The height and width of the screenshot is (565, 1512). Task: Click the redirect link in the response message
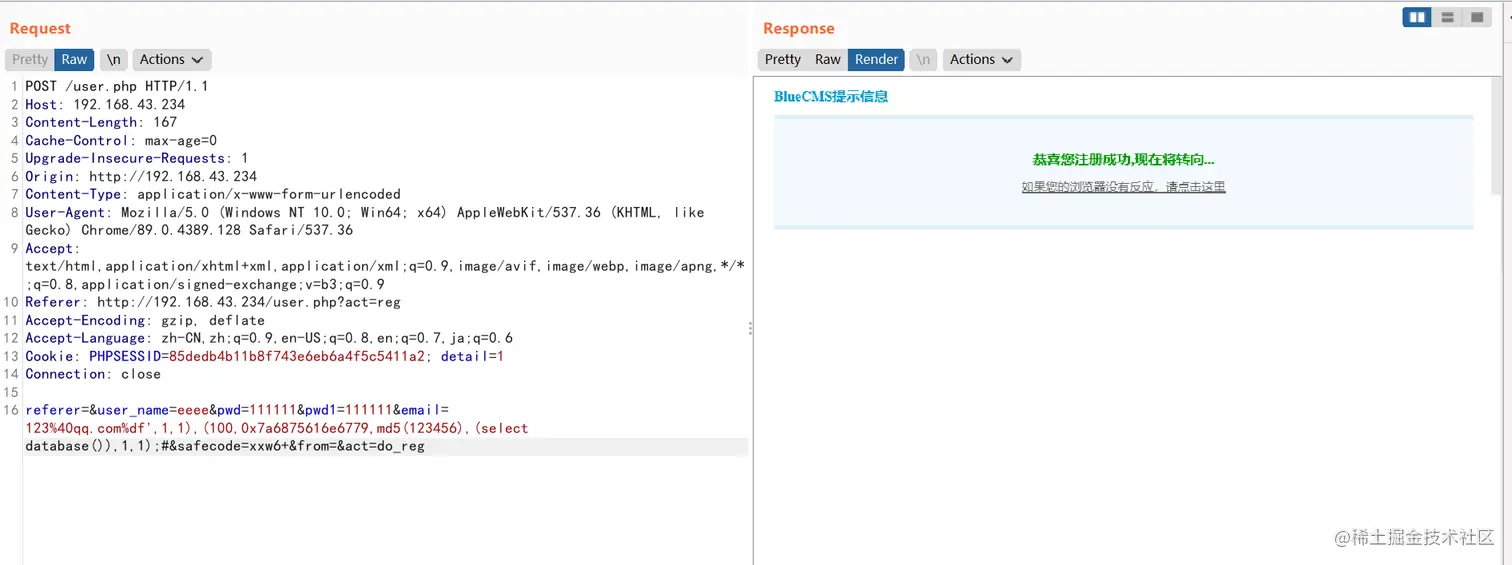click(x=1123, y=187)
